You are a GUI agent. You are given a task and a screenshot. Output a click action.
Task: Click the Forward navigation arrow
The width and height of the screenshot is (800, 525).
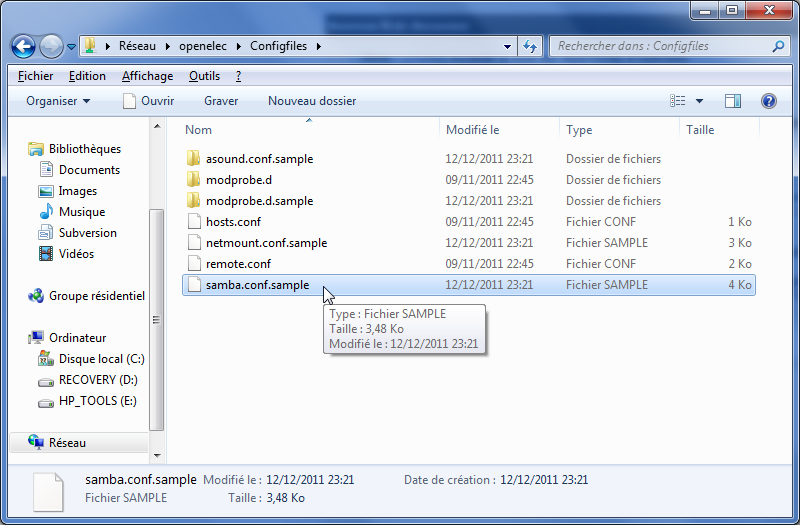coord(51,46)
